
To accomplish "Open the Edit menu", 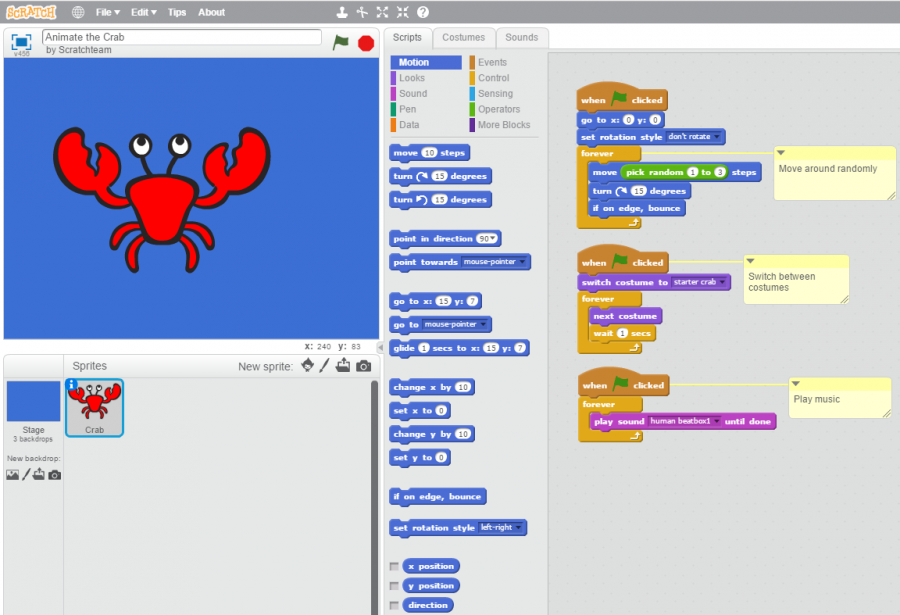I will [x=140, y=12].
